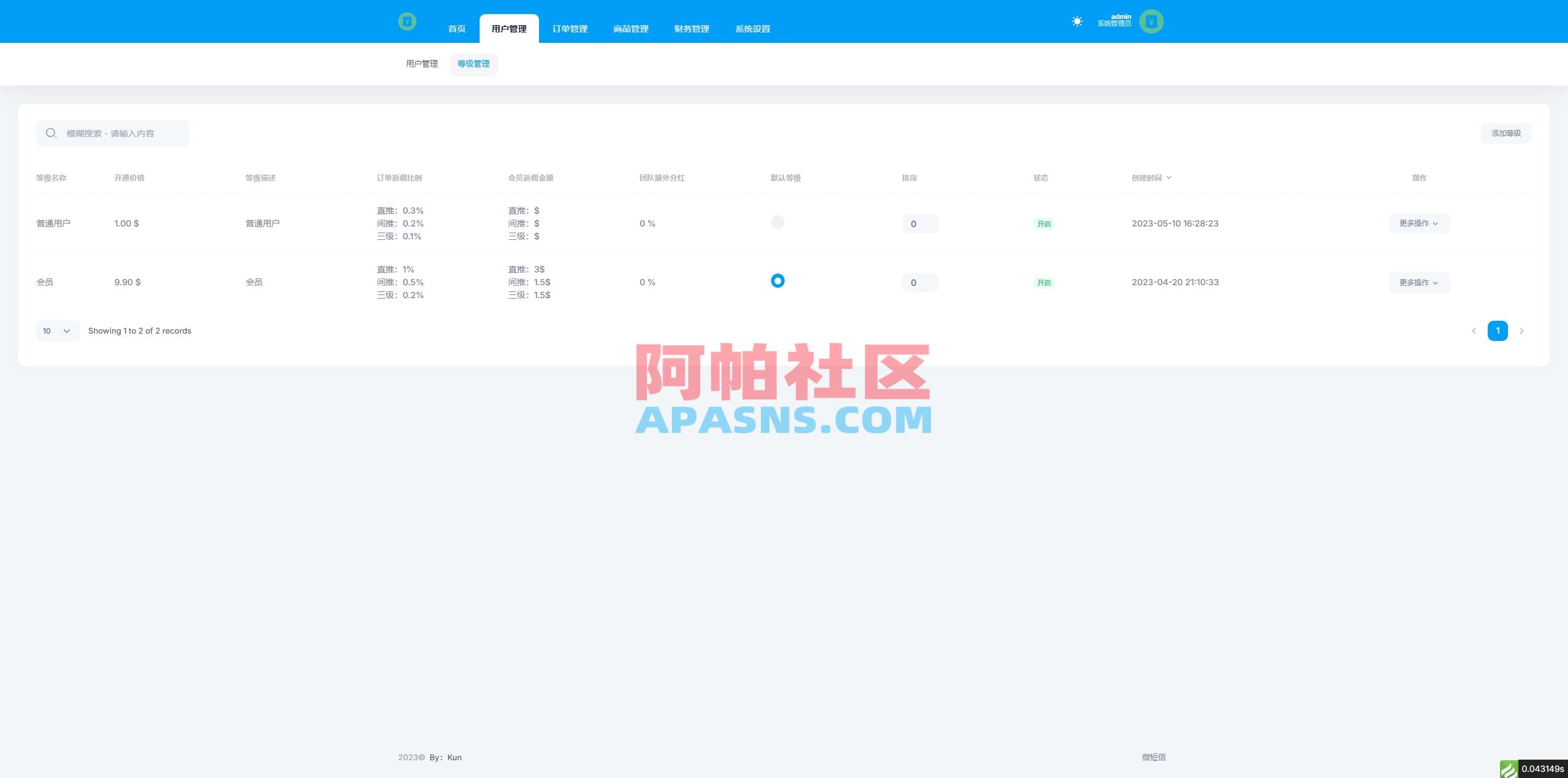Select page 1 in pagination
Screen dimensions: 1568x778
1498,331
